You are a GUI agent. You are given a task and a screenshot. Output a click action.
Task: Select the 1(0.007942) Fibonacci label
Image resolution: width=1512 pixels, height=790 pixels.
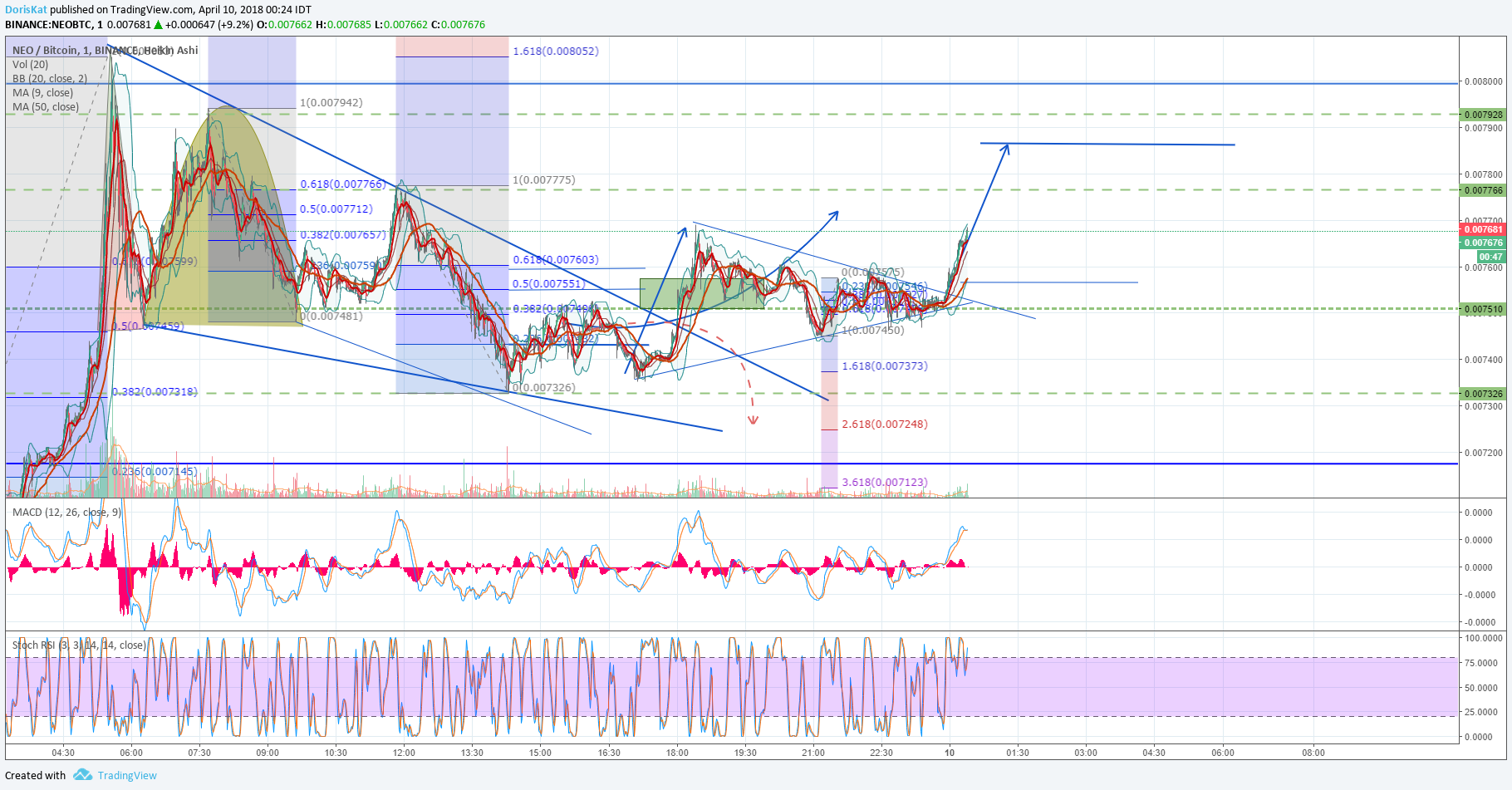(x=331, y=103)
